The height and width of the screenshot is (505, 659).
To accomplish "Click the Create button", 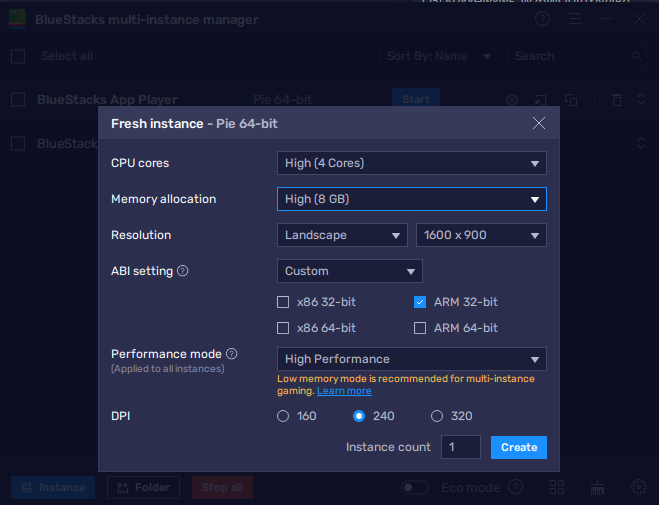I will [519, 447].
